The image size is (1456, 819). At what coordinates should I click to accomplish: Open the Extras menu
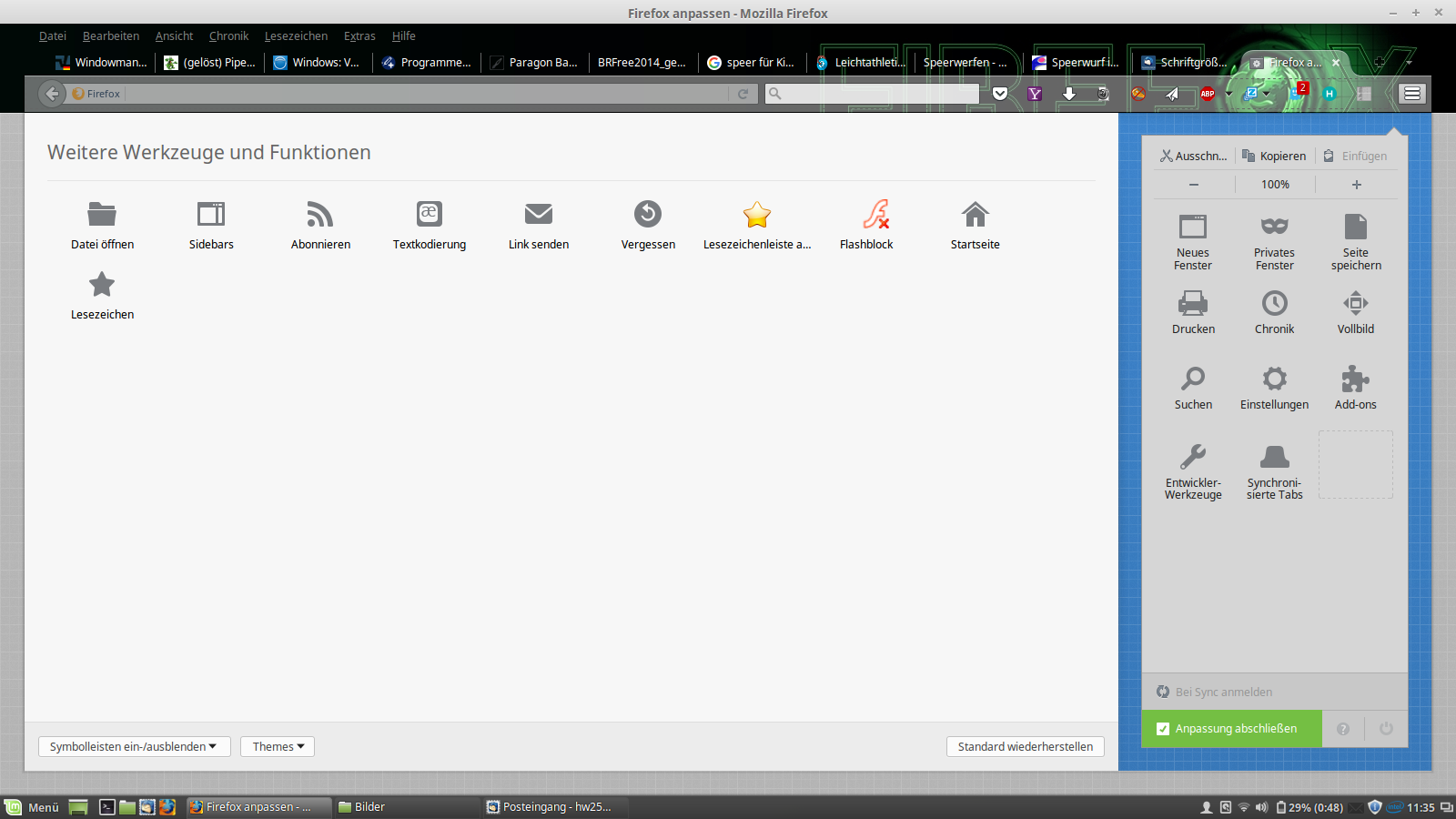[x=359, y=36]
